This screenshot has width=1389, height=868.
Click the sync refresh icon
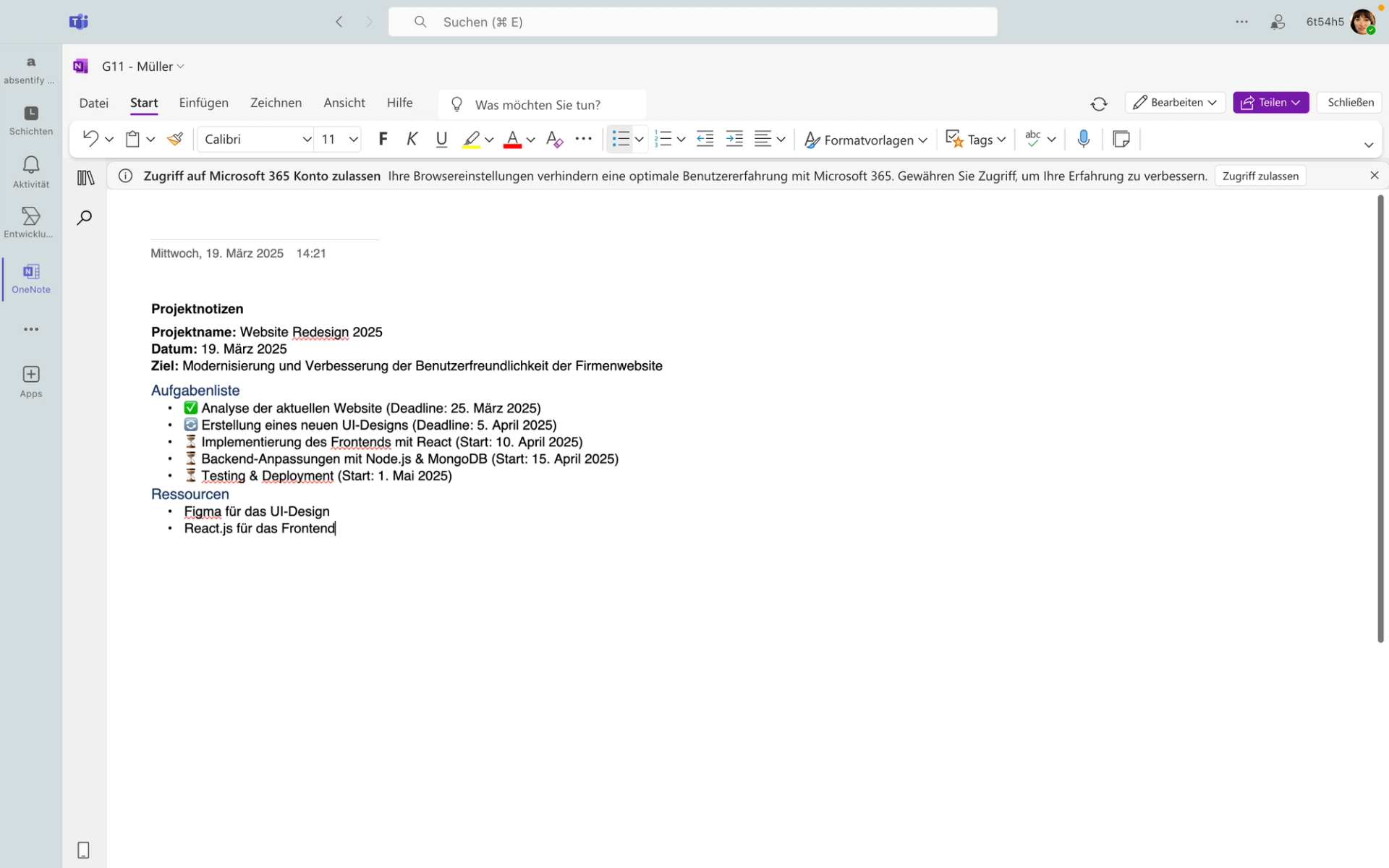(x=1098, y=103)
